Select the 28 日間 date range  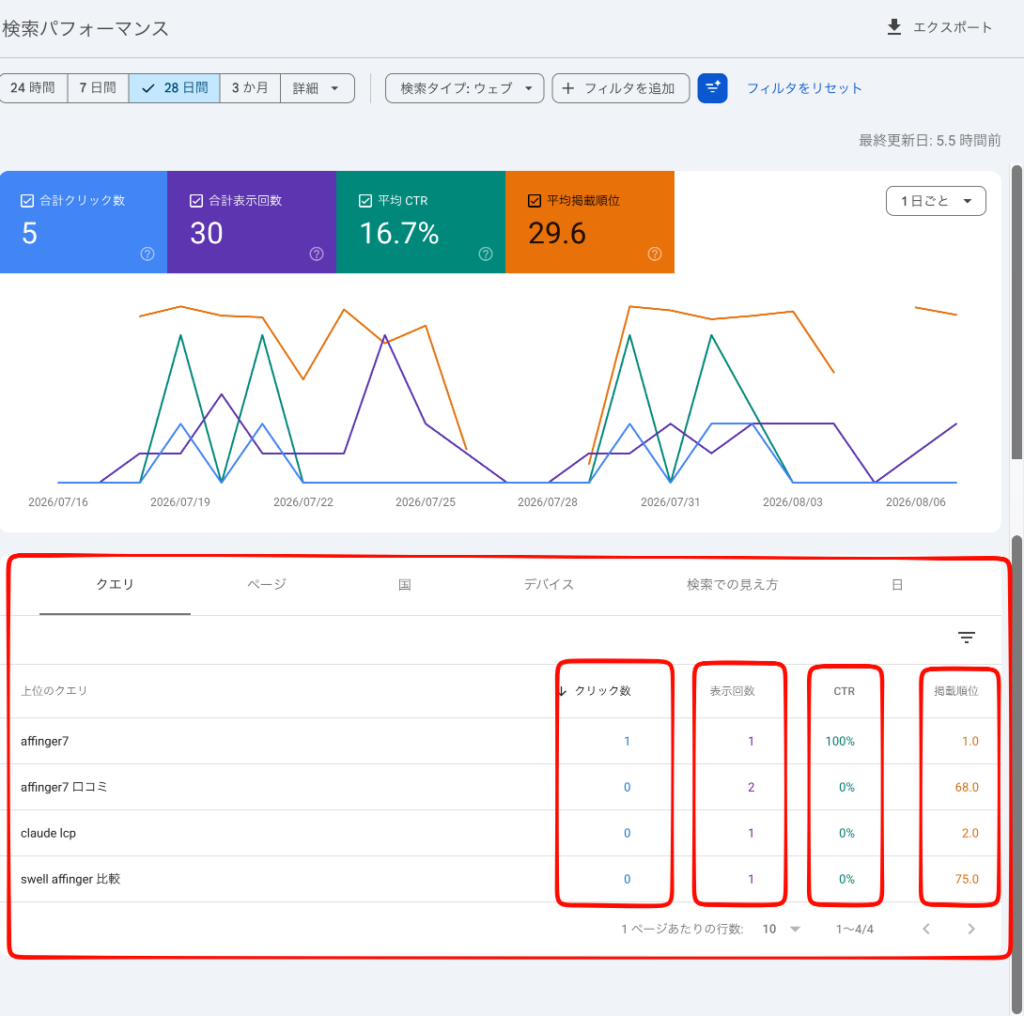pyautogui.click(x=174, y=88)
